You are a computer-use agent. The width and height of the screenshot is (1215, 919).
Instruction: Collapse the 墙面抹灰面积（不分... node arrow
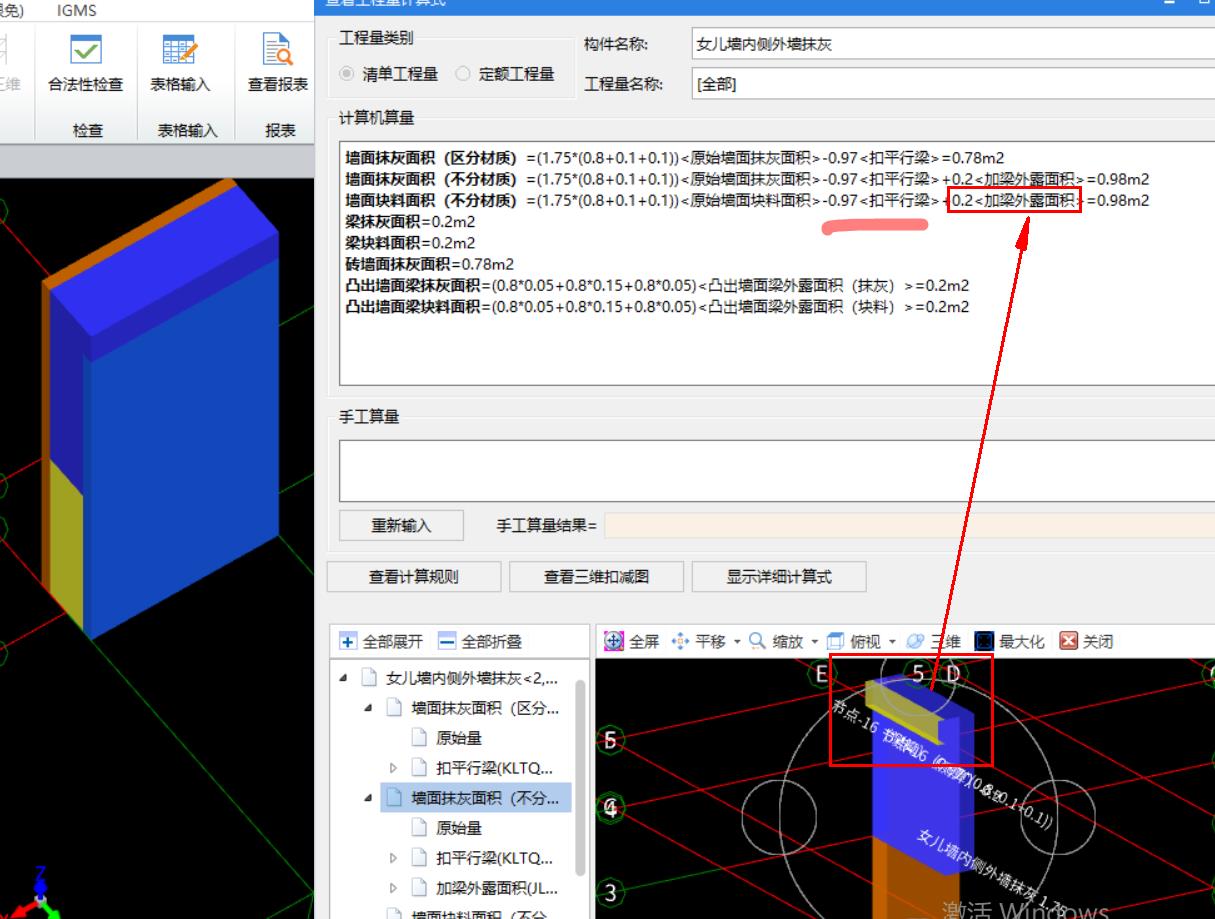pyautogui.click(x=369, y=798)
